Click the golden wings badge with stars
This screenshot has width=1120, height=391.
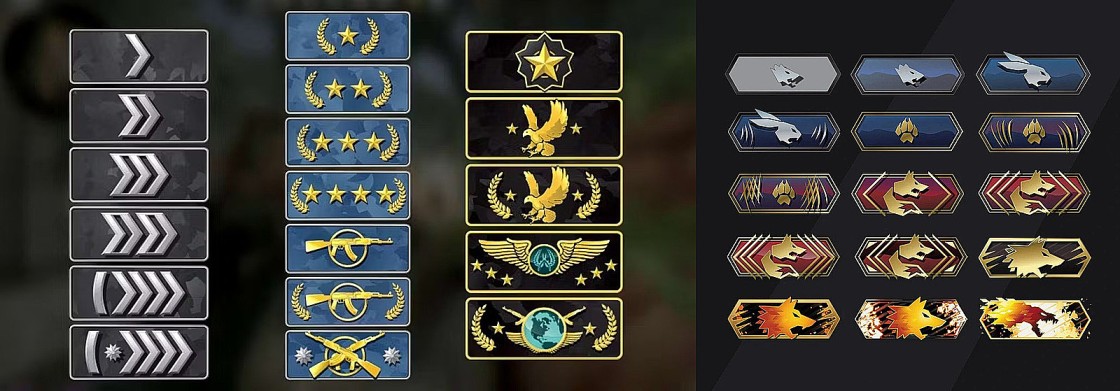[544, 262]
